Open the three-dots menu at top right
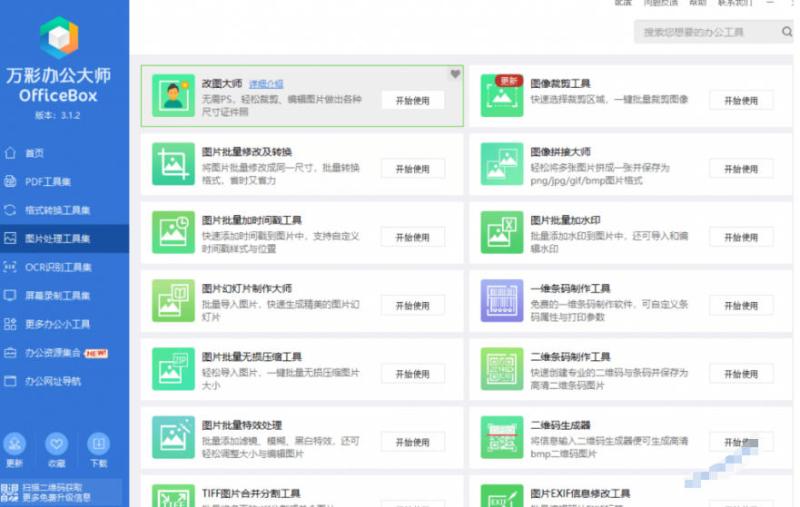The image size is (800, 507). 792,3
